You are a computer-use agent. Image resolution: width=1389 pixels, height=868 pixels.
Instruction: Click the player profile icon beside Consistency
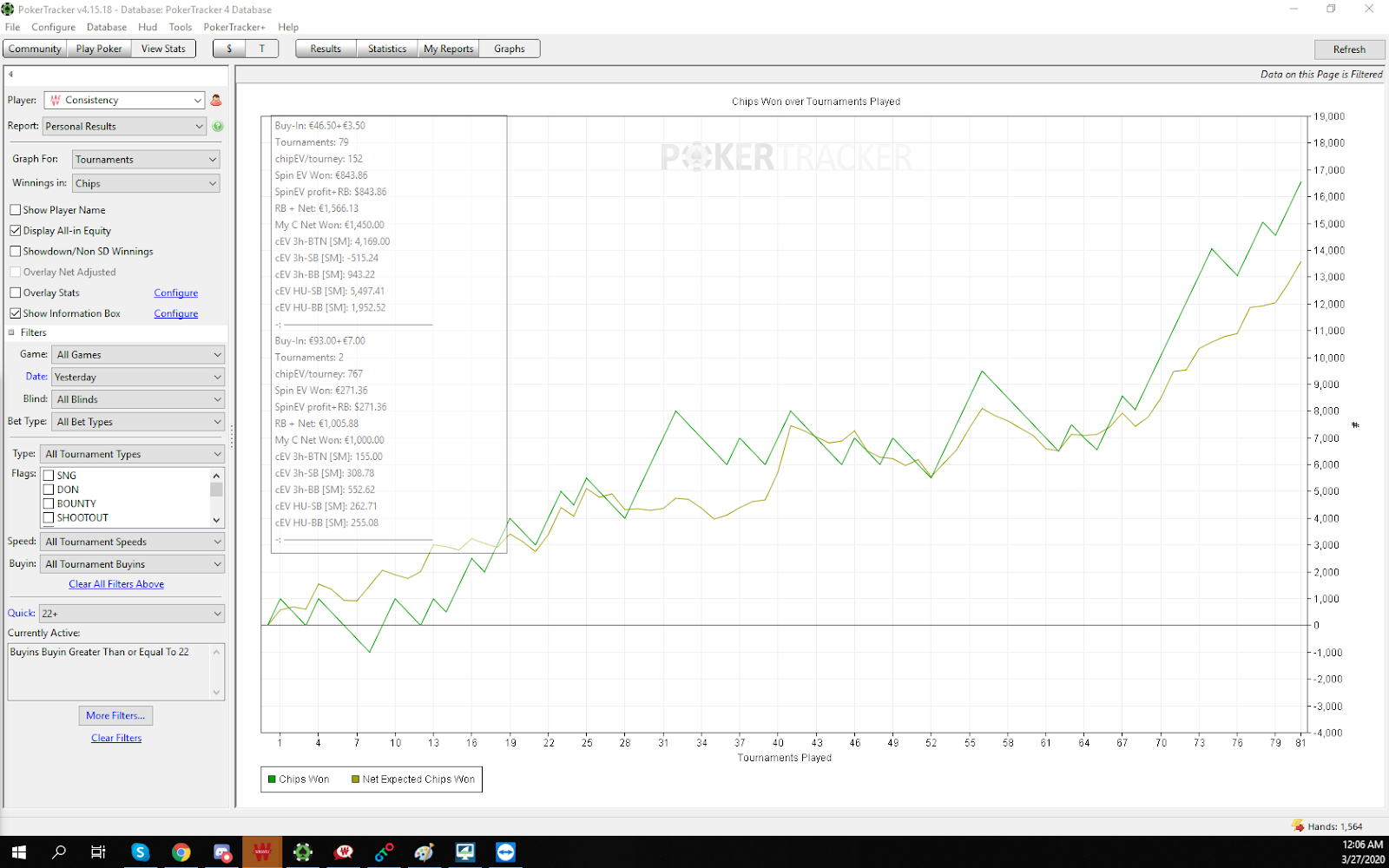pos(216,100)
